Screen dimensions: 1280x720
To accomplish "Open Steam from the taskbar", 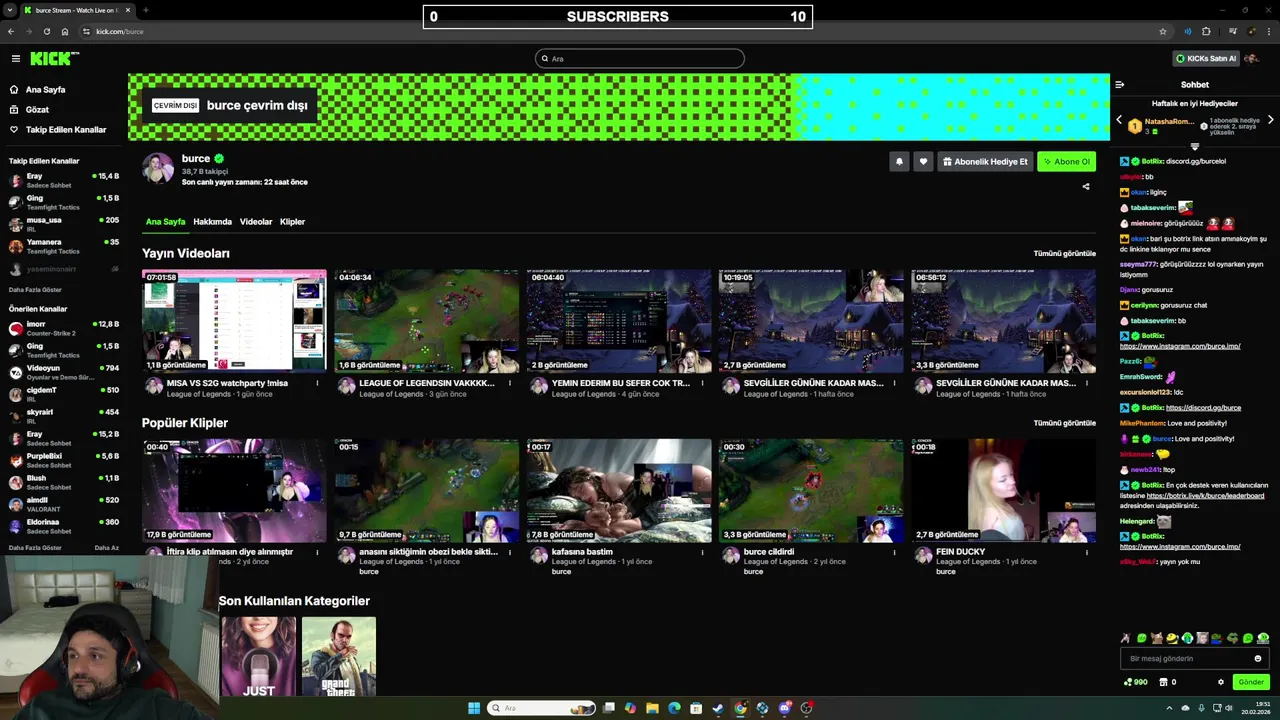I will click(718, 708).
